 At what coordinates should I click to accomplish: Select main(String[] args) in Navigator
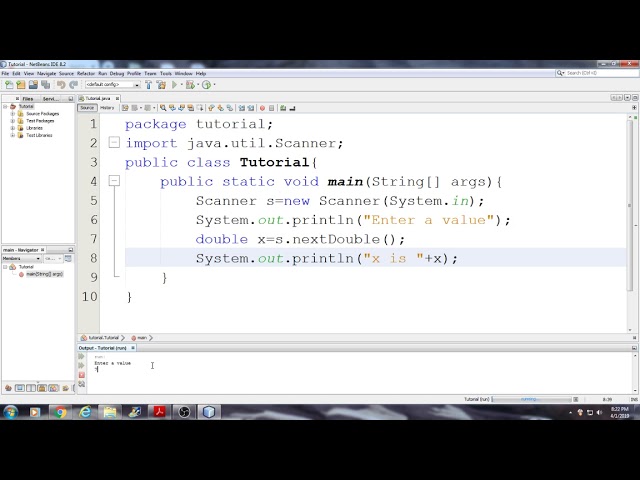click(x=44, y=274)
